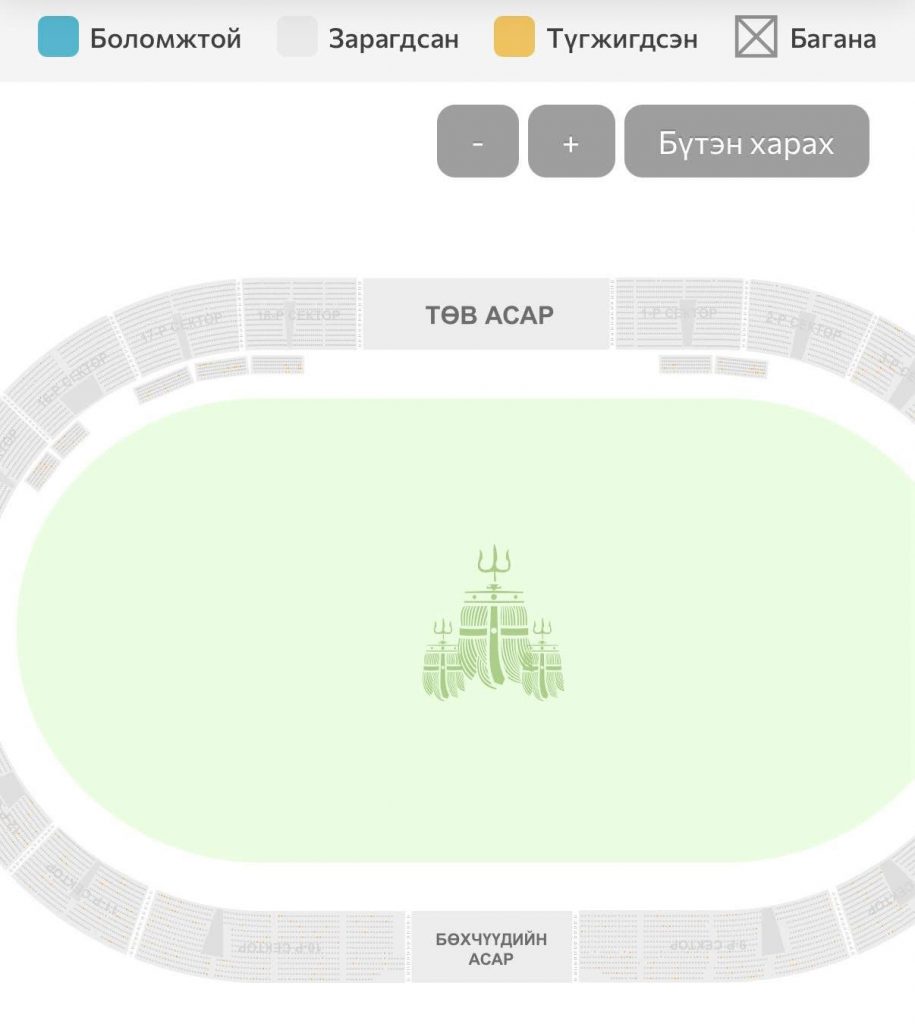This screenshot has width=915, height=1024.
Task: Click the blue Боломжтой legend swatch
Action: pos(58,37)
